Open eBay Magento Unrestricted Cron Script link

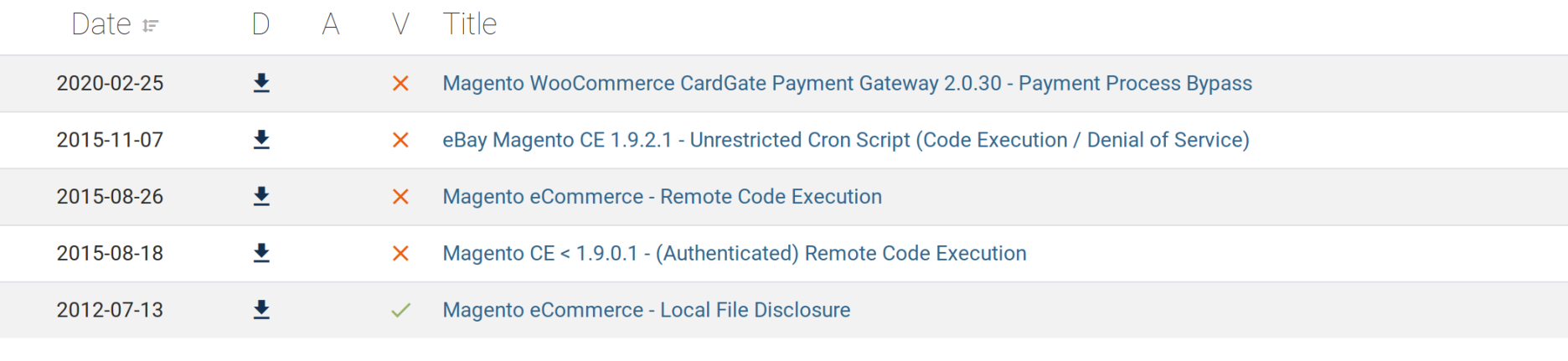(845, 140)
